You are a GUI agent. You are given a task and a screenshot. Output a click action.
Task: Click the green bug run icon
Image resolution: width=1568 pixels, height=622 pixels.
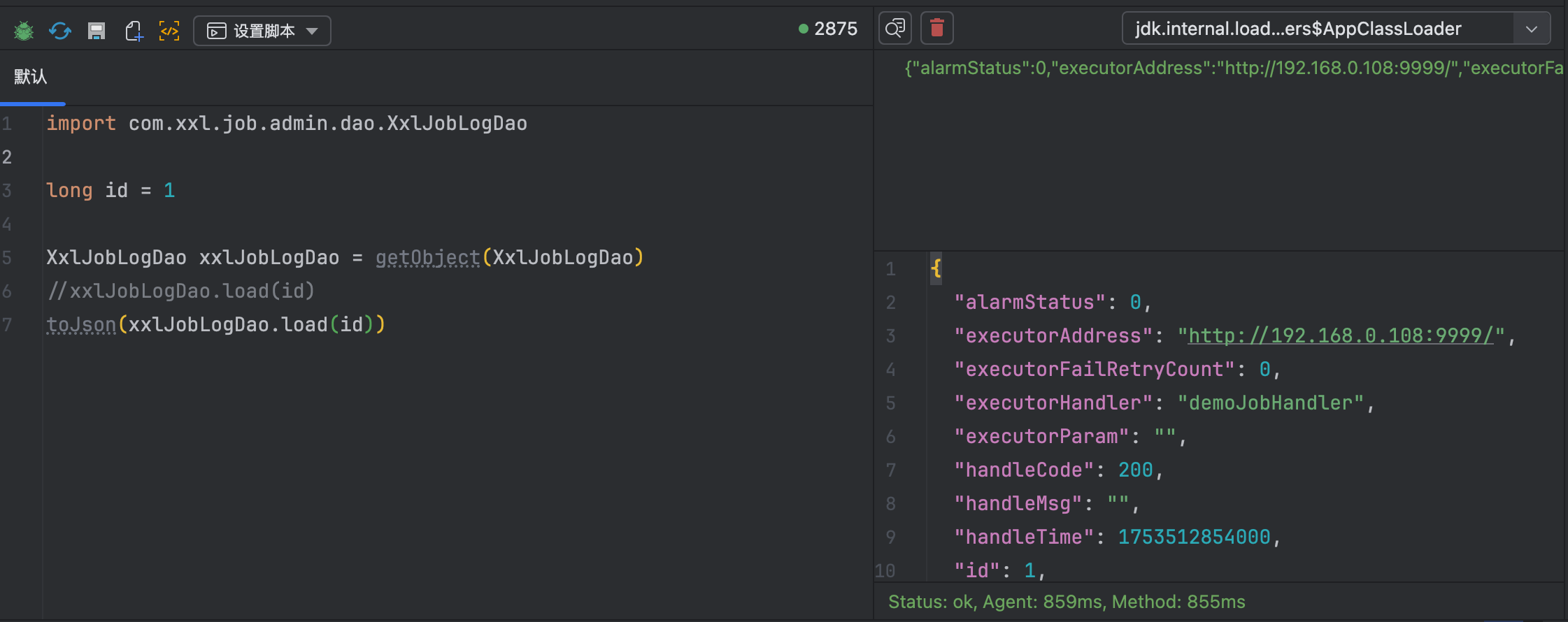pos(24,31)
